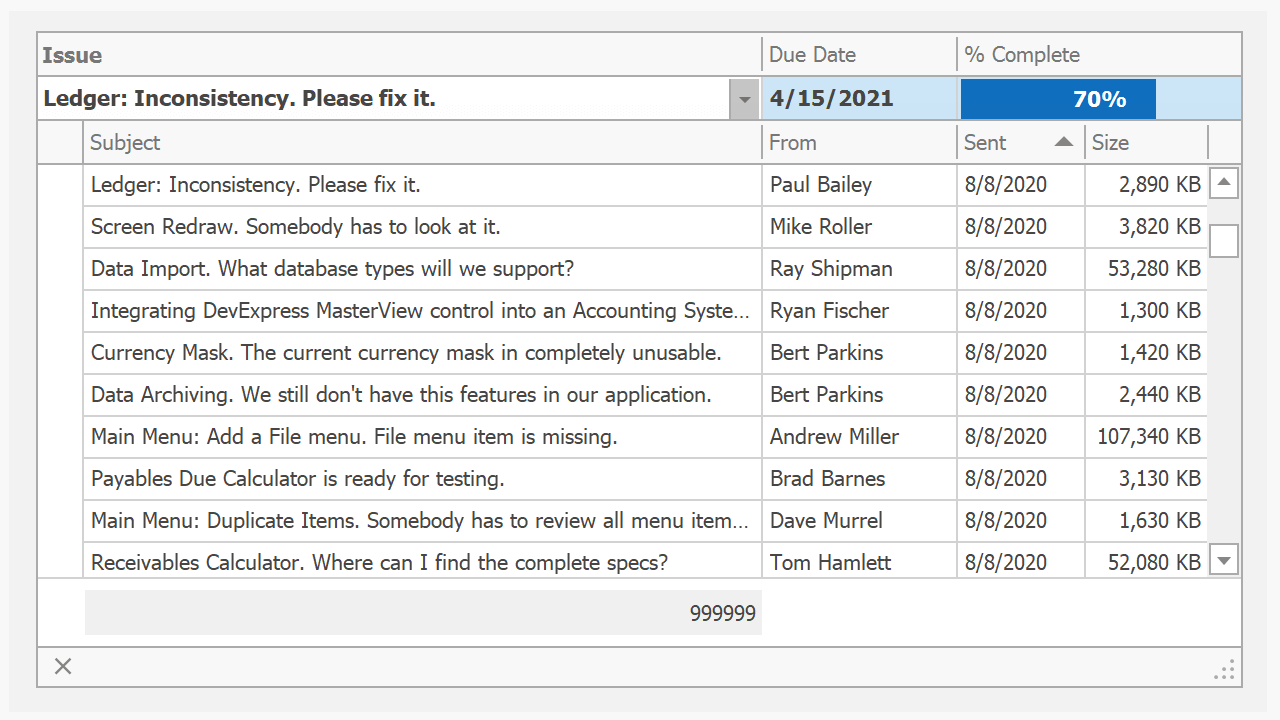This screenshot has width=1280, height=720.
Task: Click the scroll down arrow button
Action: (1224, 561)
